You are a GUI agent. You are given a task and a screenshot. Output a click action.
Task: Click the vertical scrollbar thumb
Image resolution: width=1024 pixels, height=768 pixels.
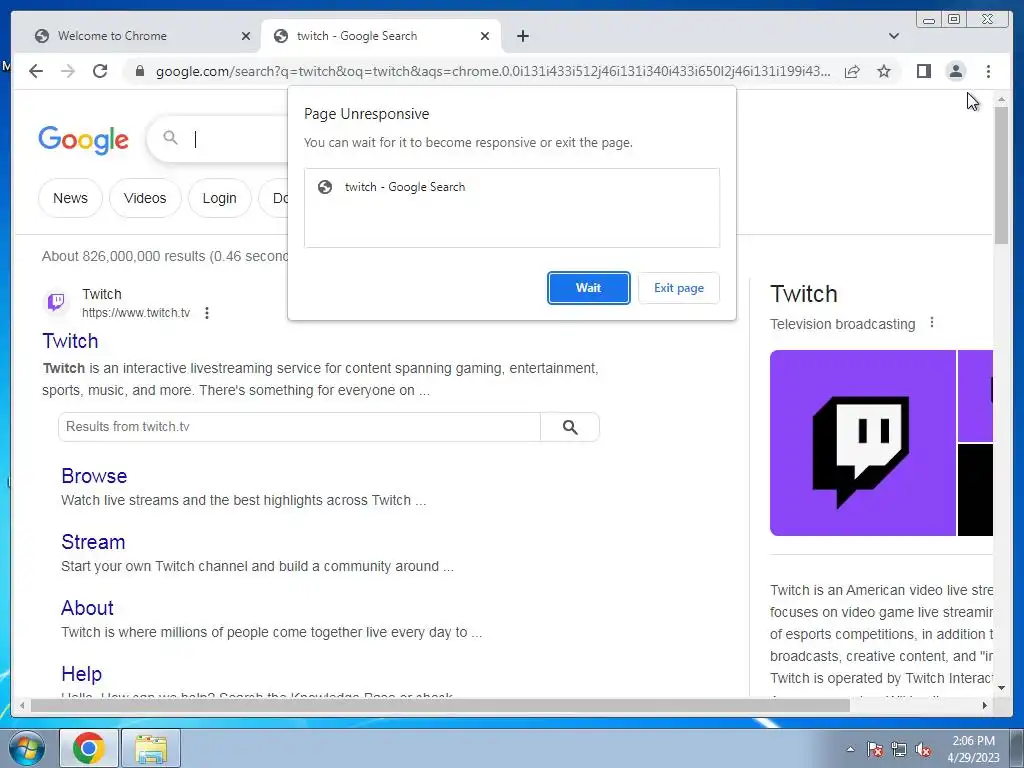pos(1001,175)
